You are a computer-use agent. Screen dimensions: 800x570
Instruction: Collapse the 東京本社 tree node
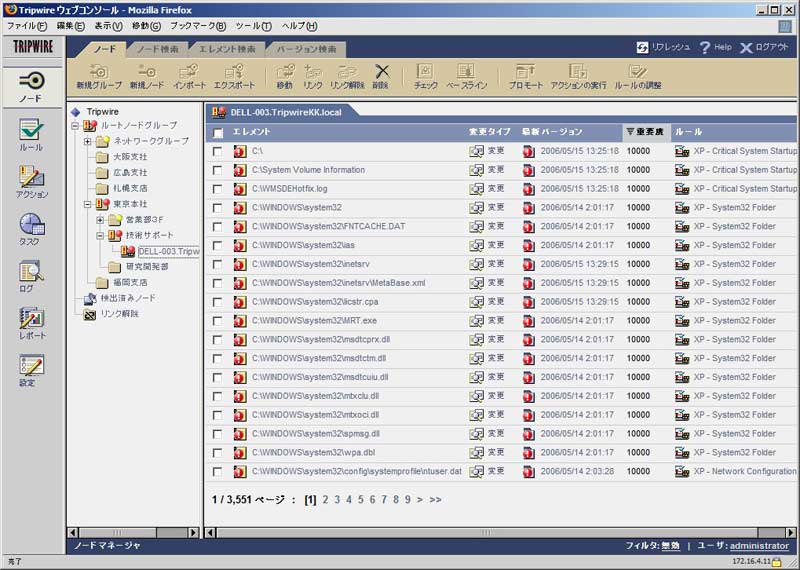(88, 204)
